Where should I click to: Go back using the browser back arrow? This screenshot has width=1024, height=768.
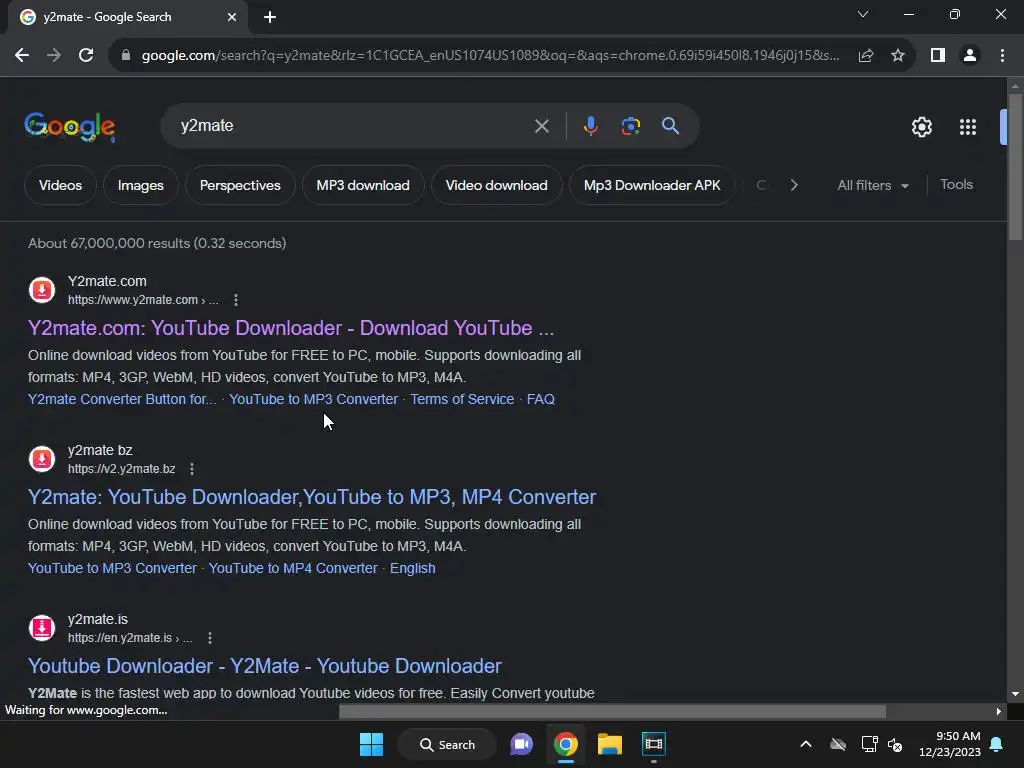(x=22, y=56)
